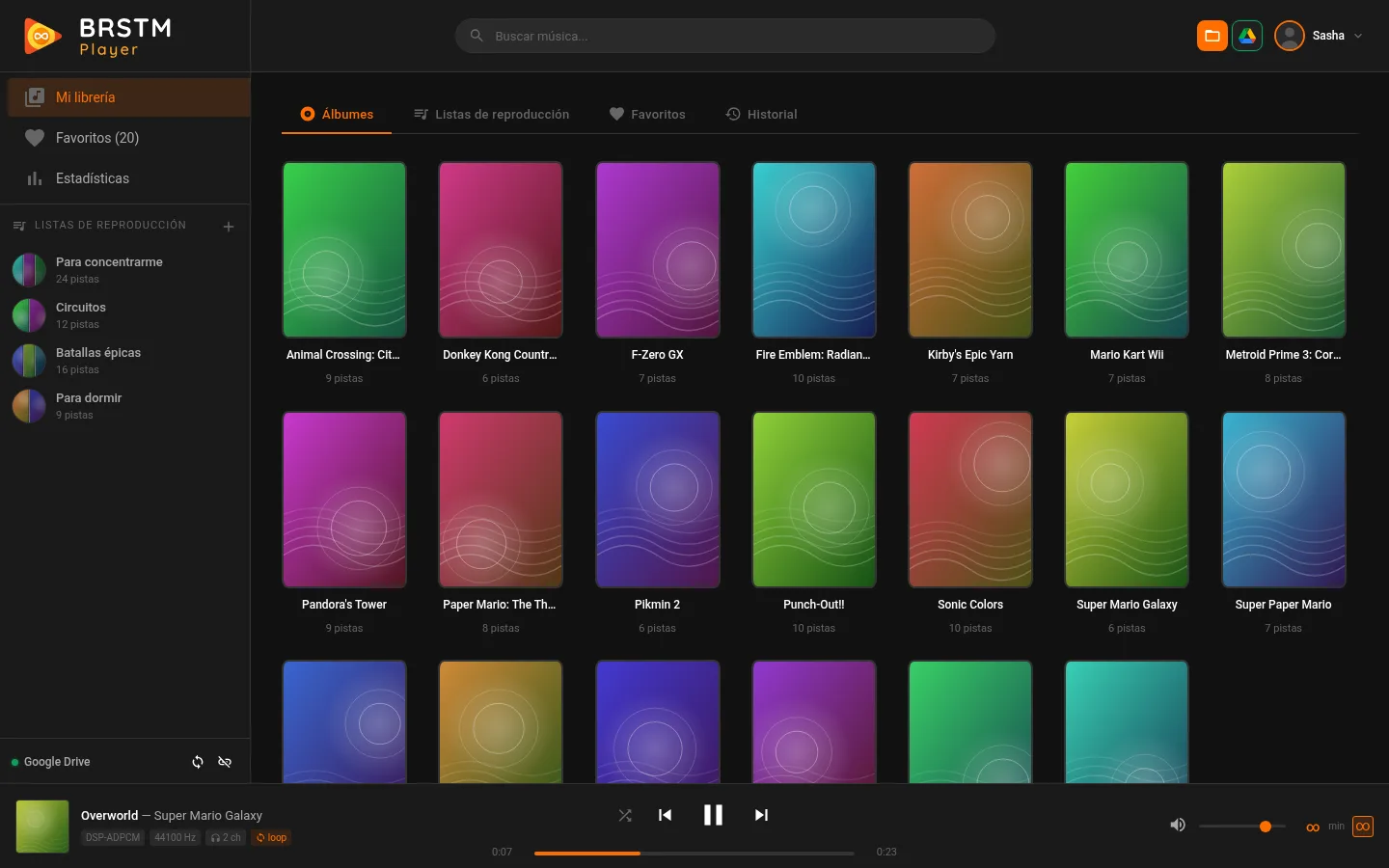
Task: Open the Google Drive source icon
Action: tap(1247, 36)
